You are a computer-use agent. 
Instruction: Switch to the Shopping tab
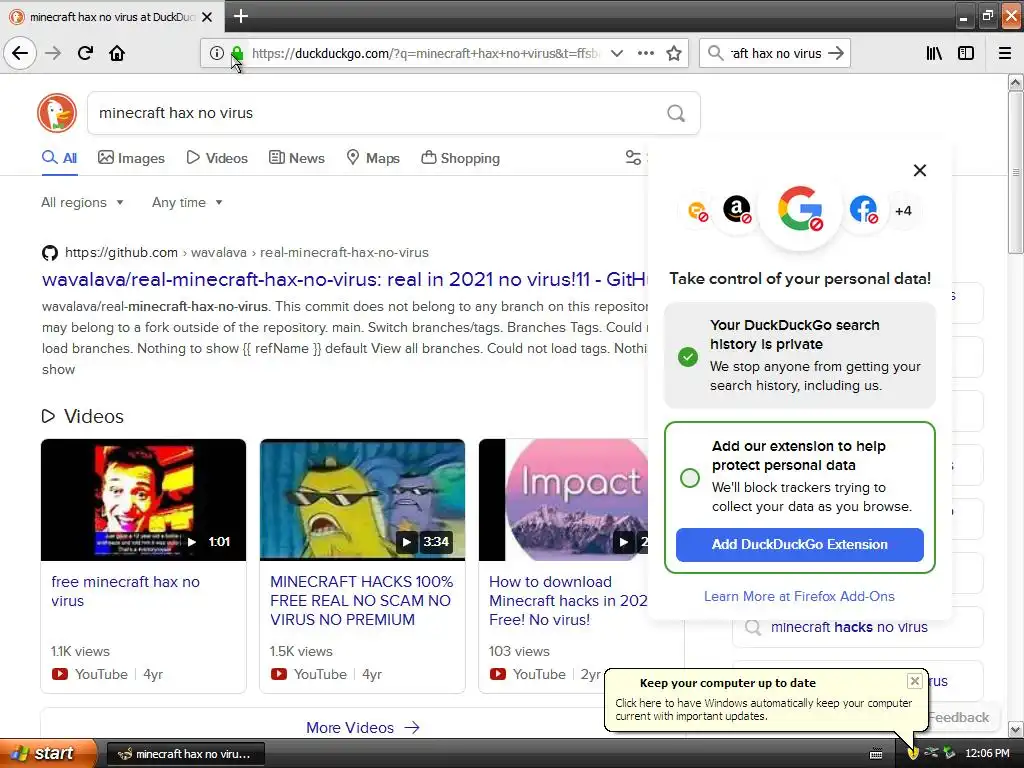(460, 158)
